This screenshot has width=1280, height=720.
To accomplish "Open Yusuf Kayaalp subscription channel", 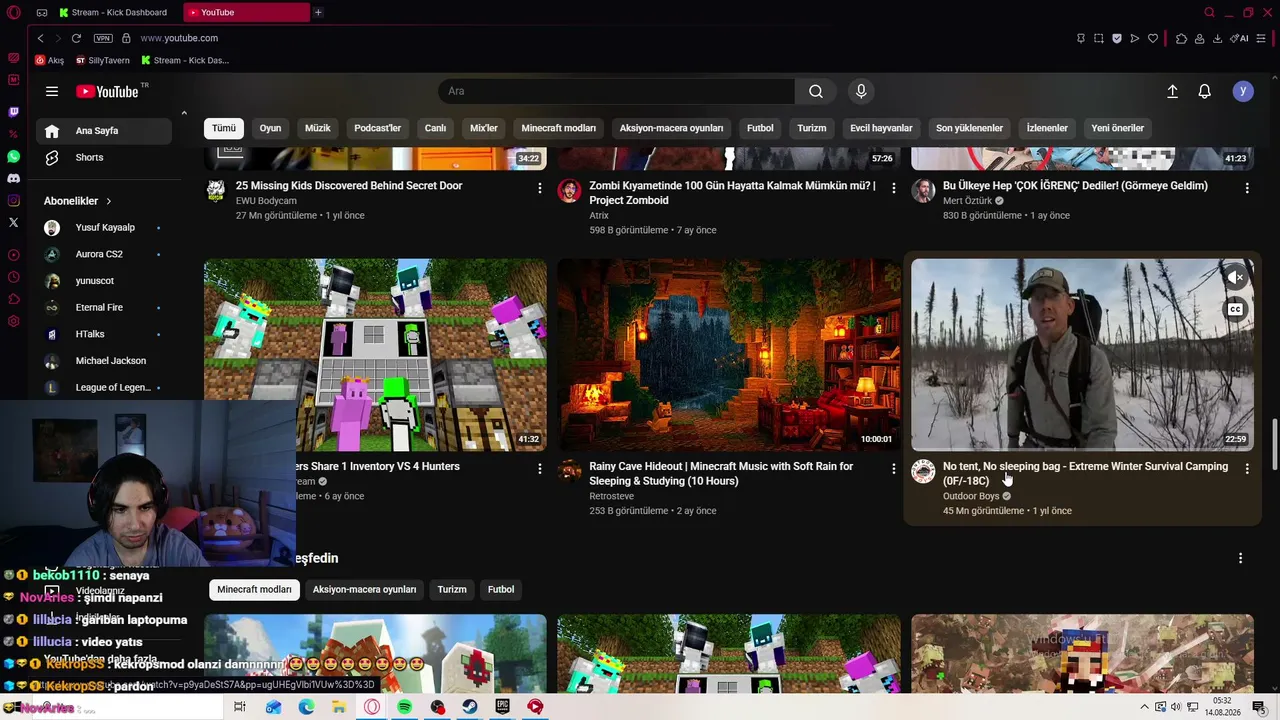I will click(104, 228).
